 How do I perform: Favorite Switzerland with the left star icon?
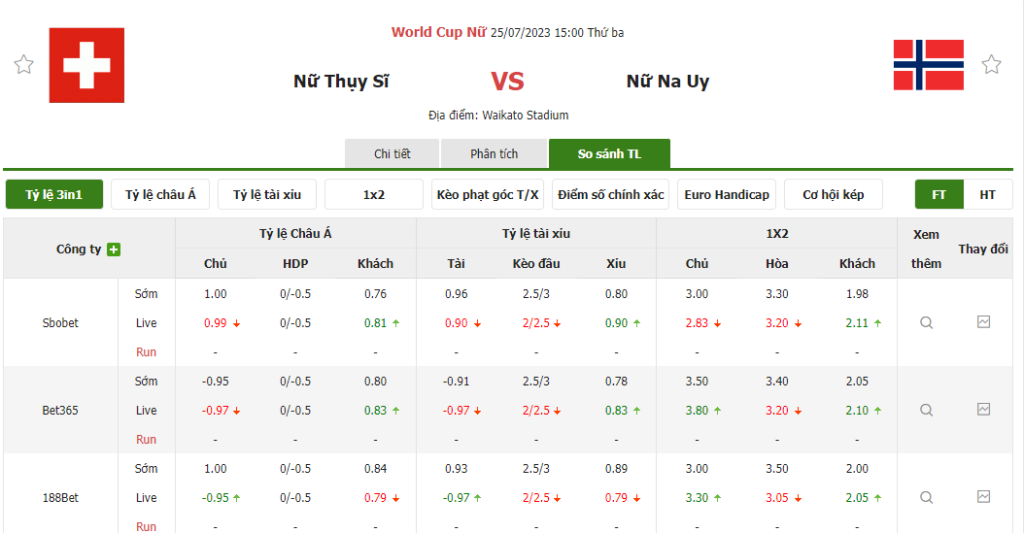[x=24, y=65]
